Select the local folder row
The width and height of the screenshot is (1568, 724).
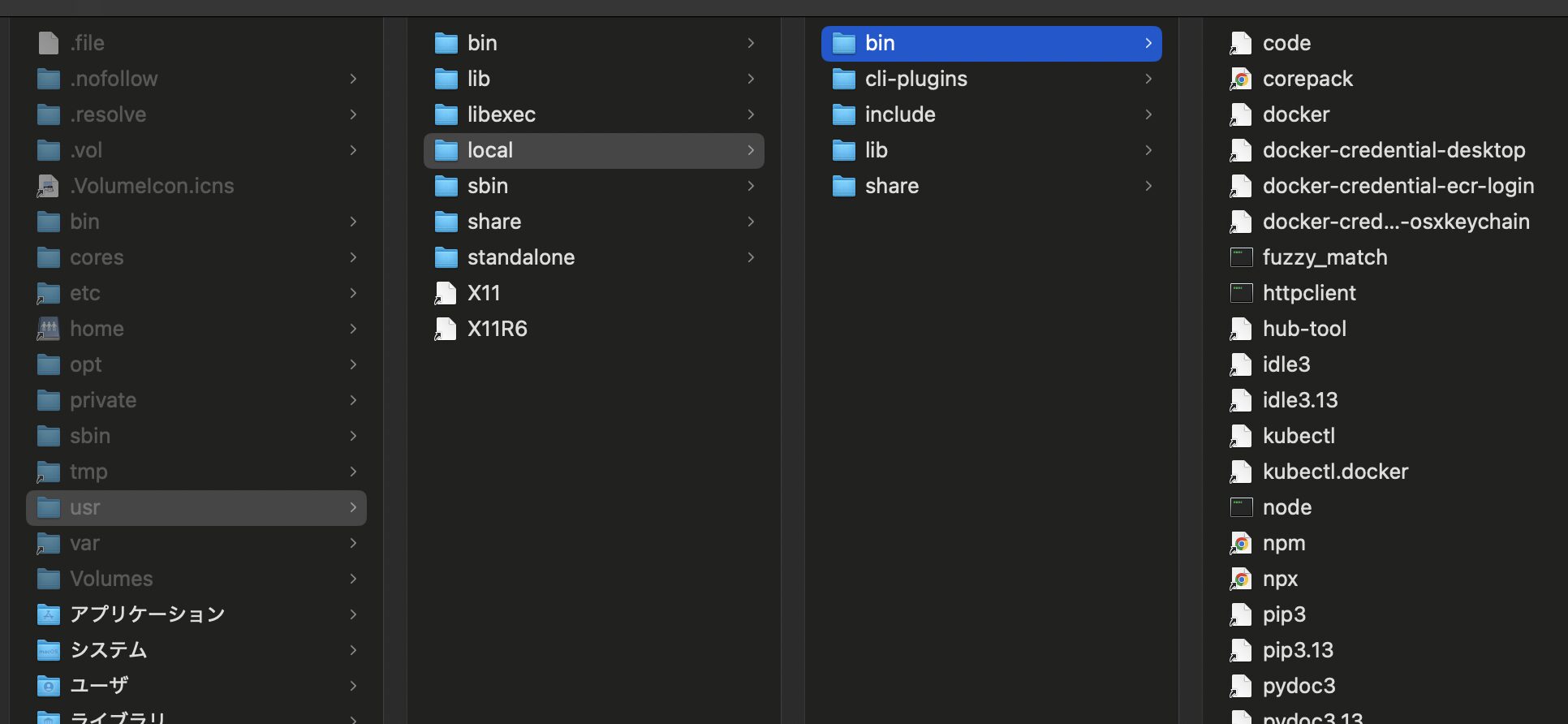(594, 150)
